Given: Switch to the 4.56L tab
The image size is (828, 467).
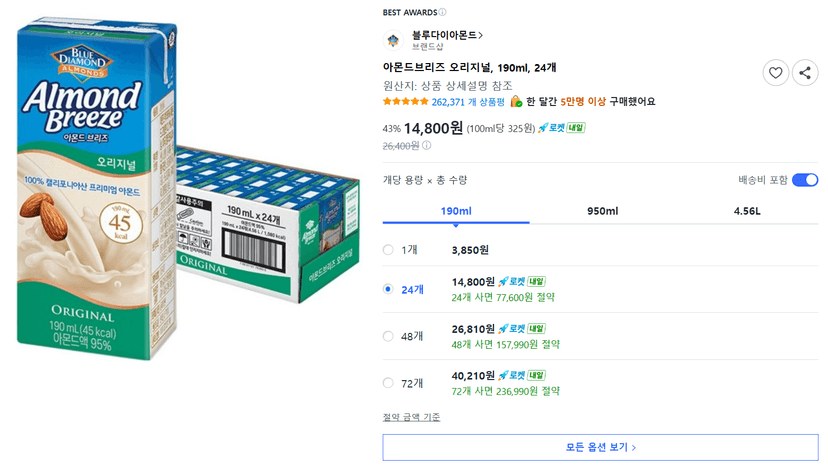Looking at the screenshot, I should [x=747, y=211].
